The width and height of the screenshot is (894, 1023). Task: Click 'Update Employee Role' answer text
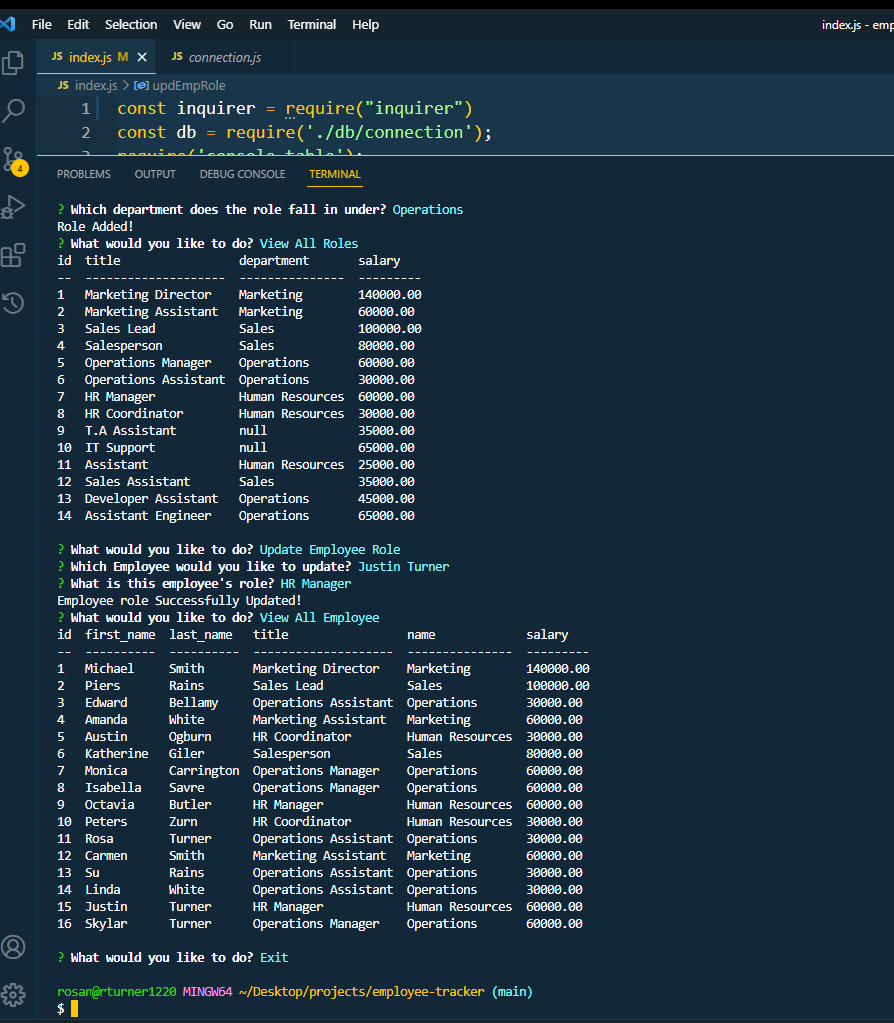[330, 549]
